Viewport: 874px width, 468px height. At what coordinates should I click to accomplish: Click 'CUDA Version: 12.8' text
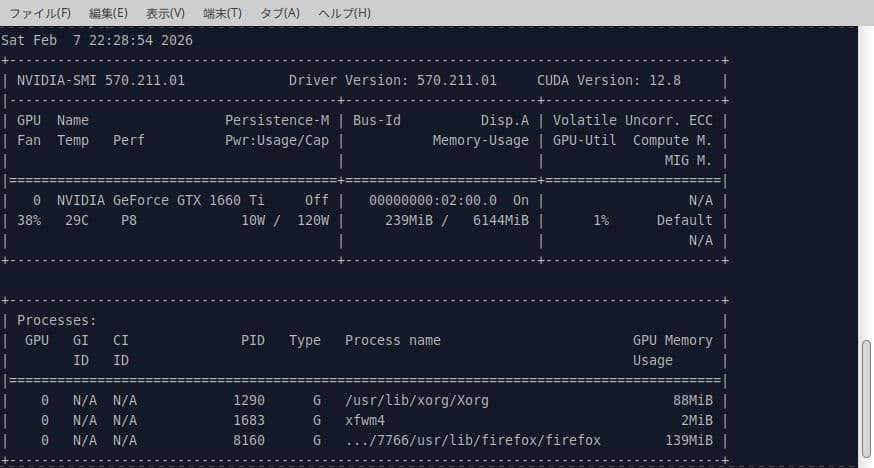[609, 80]
